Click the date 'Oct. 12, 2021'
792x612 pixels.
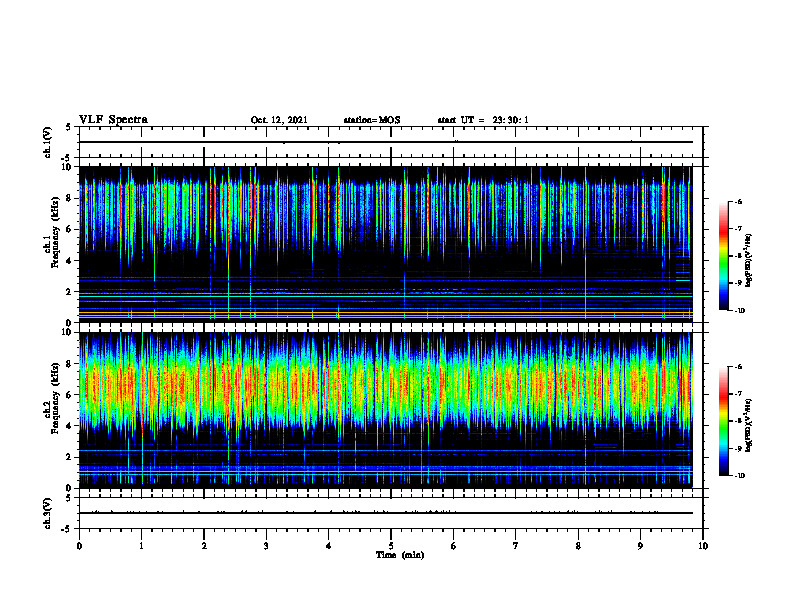279,120
